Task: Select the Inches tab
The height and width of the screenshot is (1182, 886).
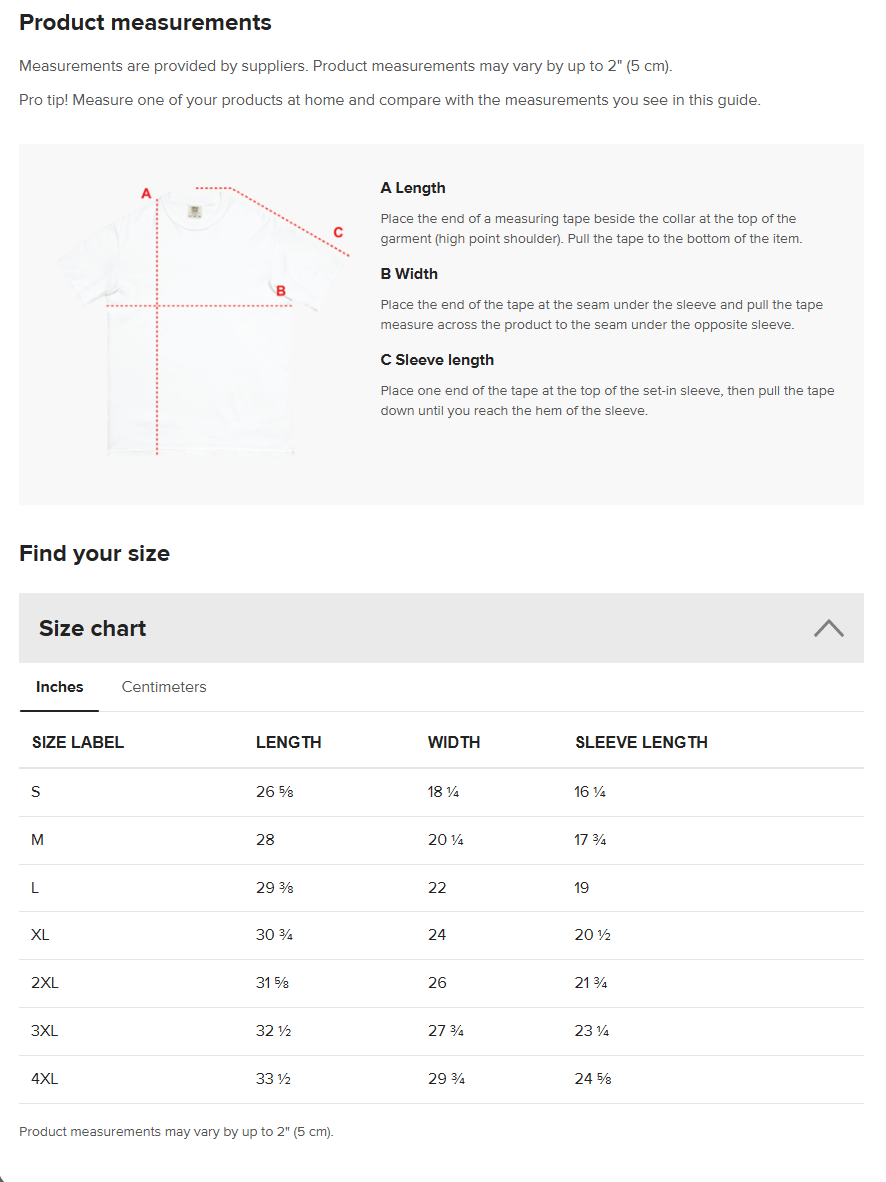Action: coord(60,687)
